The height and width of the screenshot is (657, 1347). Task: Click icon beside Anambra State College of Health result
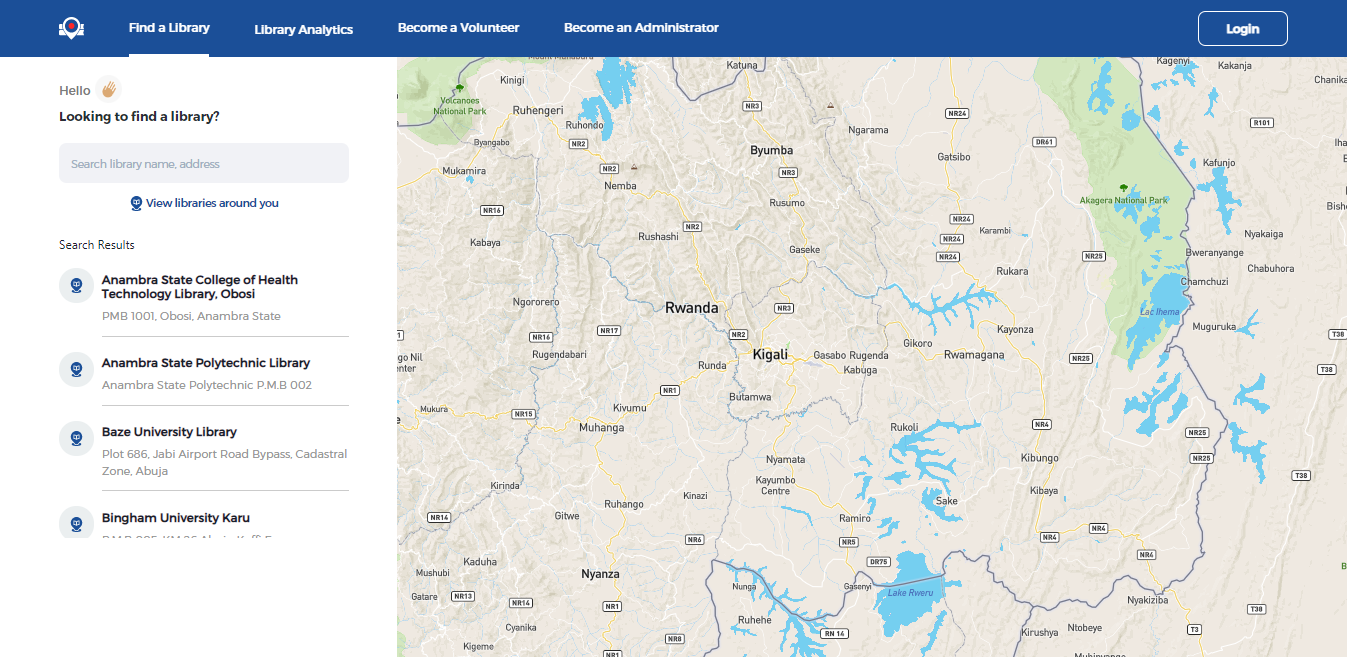click(x=76, y=286)
